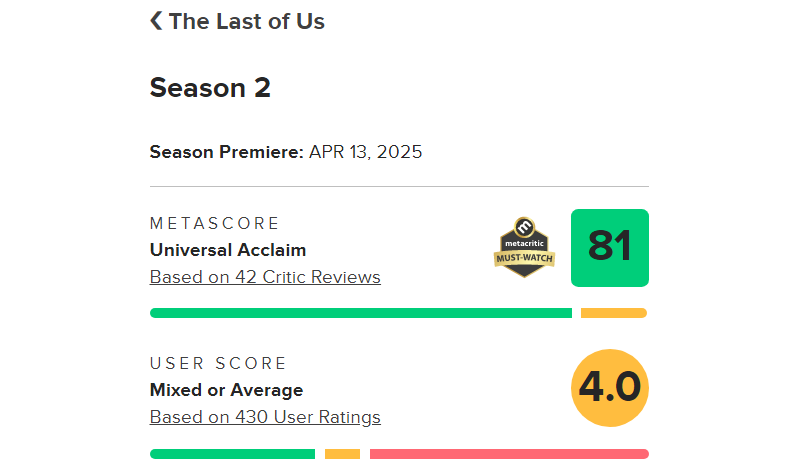
Task: Click the yellow 4.0 user score circle
Action: 609,387
